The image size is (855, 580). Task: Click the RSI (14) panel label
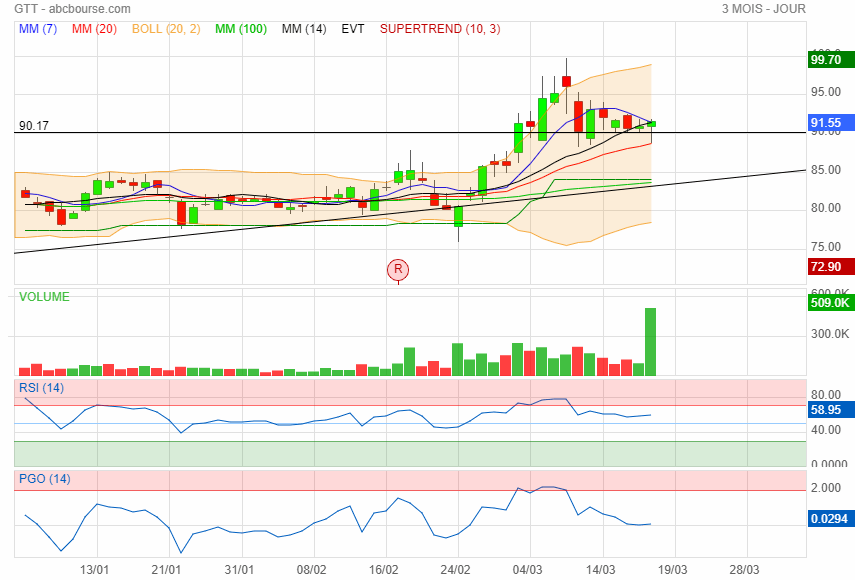[41, 388]
